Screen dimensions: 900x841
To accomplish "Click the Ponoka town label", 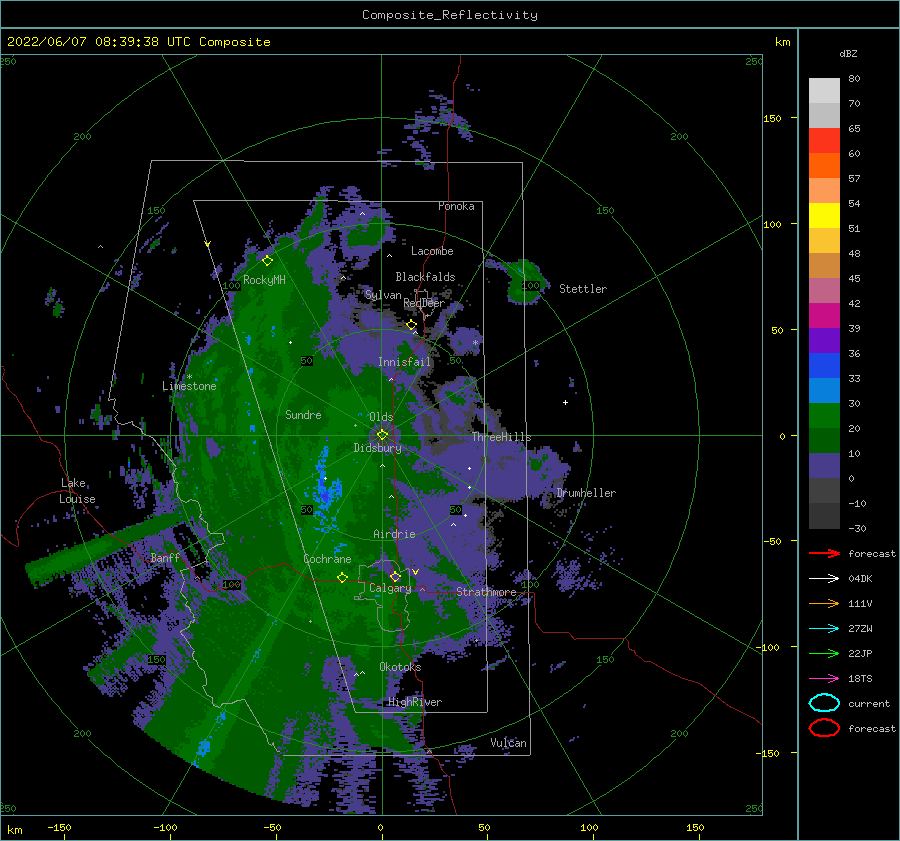I will tap(456, 206).
